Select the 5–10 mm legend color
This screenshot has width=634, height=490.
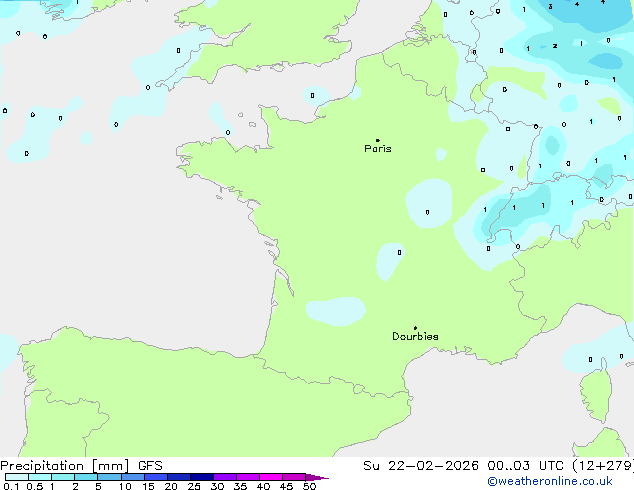pyautogui.click(x=109, y=477)
